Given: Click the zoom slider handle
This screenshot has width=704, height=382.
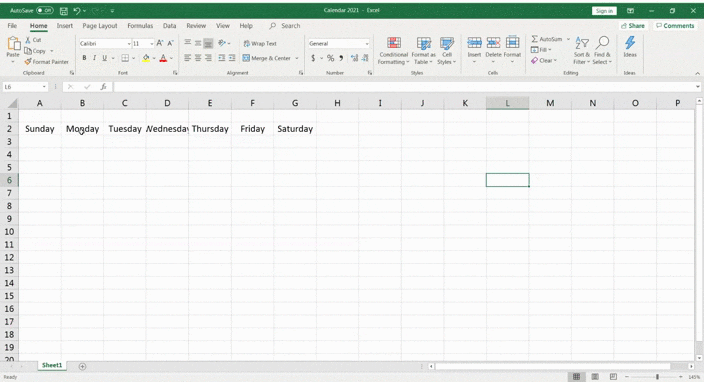Looking at the screenshot, I should [x=657, y=377].
